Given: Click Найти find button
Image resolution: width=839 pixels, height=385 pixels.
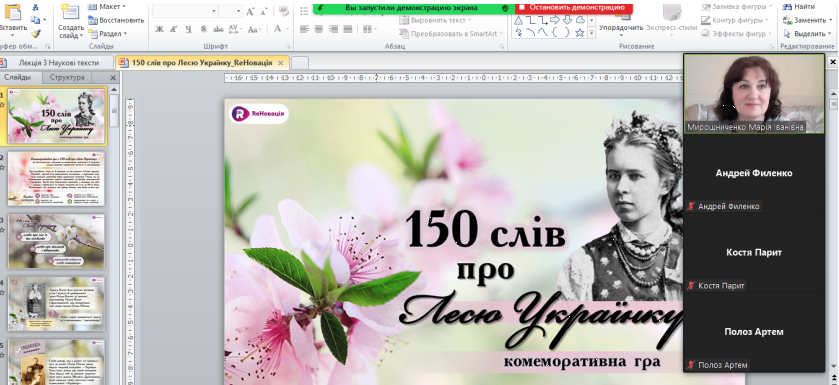Looking at the screenshot, I should click(799, 6).
